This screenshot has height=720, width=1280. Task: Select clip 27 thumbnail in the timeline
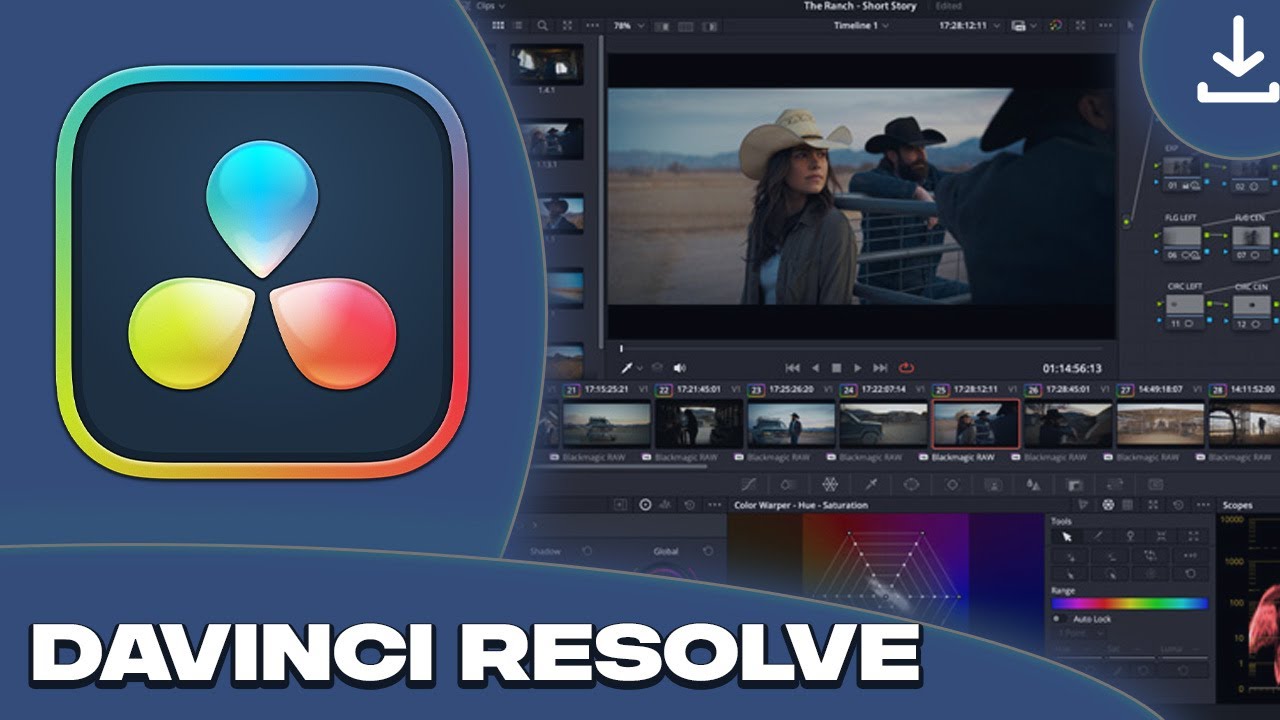[1160, 424]
